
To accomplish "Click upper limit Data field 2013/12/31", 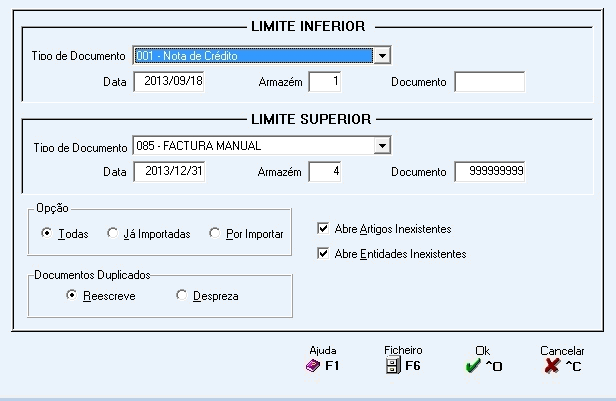I will coord(169,172).
